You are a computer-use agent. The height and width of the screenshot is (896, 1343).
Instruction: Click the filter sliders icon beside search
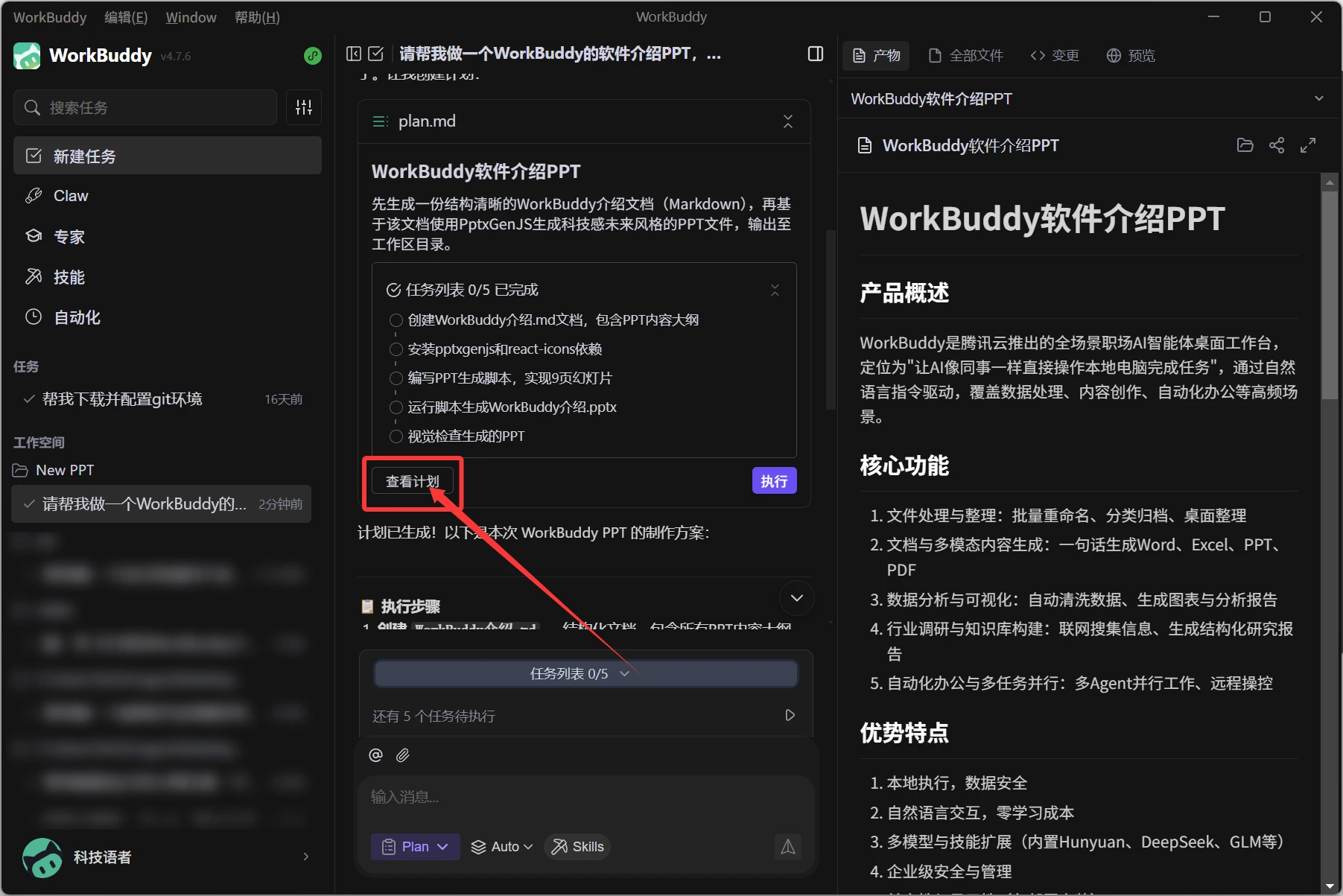[304, 107]
